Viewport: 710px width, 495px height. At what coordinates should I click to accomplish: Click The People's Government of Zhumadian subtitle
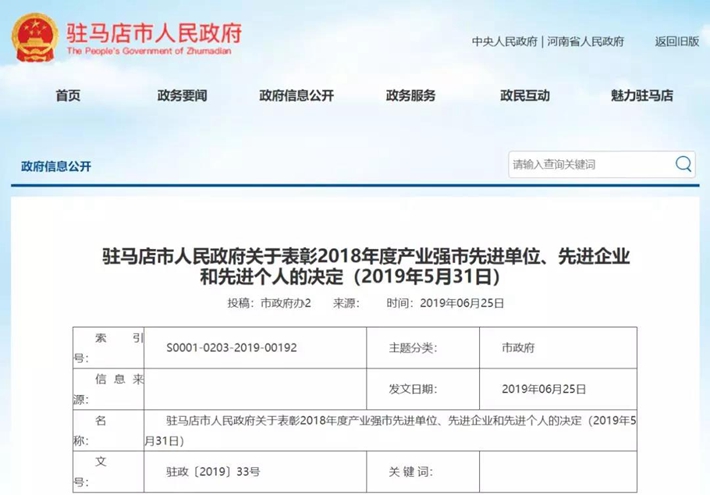(149, 51)
